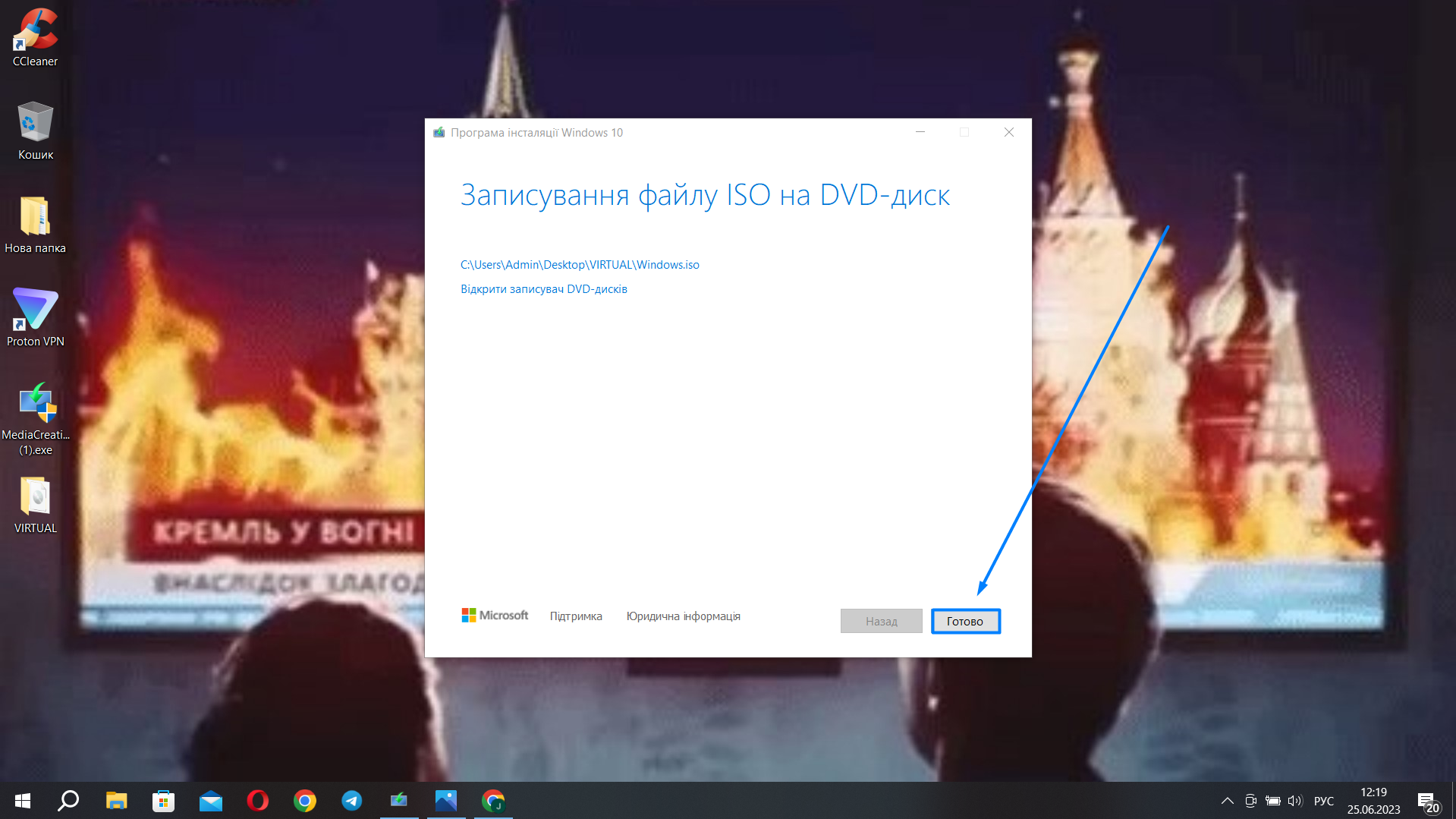Select CCleaner desktop shortcut
The width and height of the screenshot is (1456, 819).
pyautogui.click(x=35, y=38)
